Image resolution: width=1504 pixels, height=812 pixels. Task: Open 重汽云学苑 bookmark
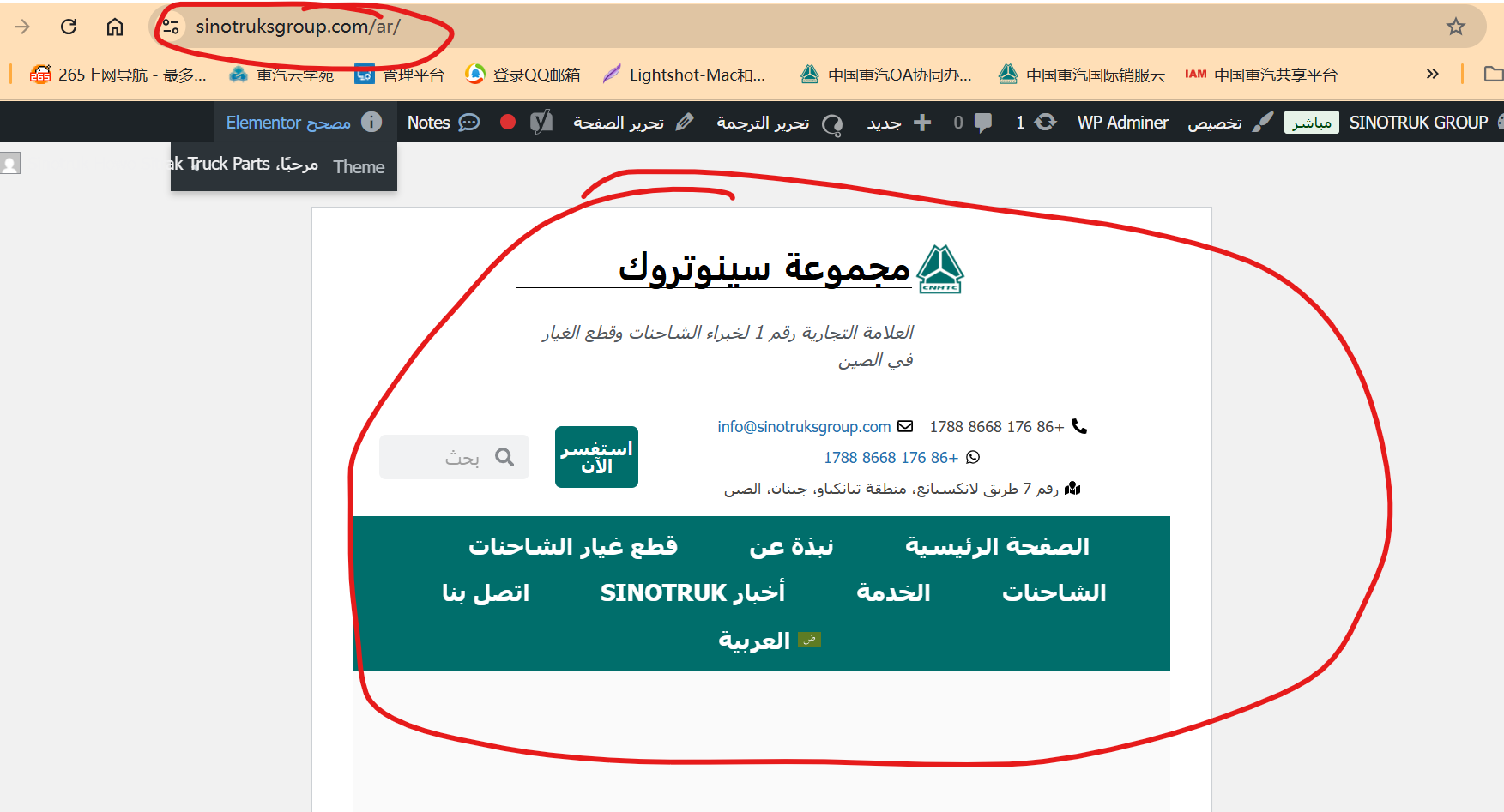pyautogui.click(x=281, y=75)
